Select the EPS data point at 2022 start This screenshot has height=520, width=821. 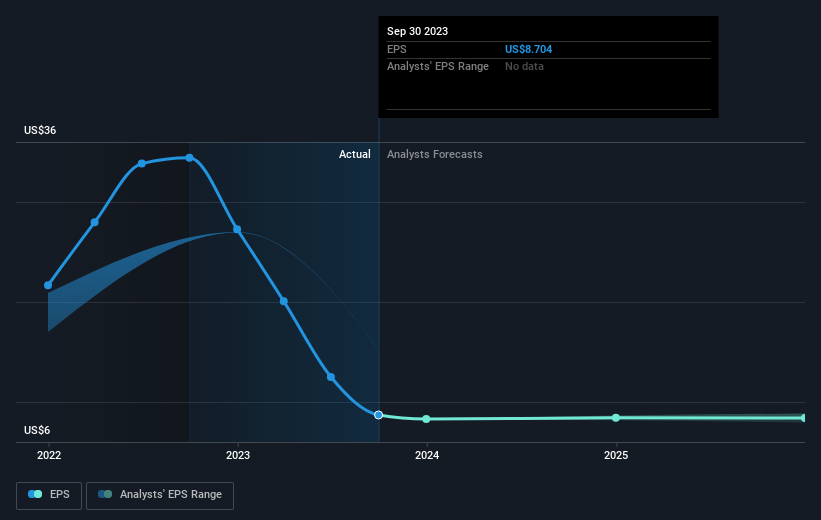(48, 285)
